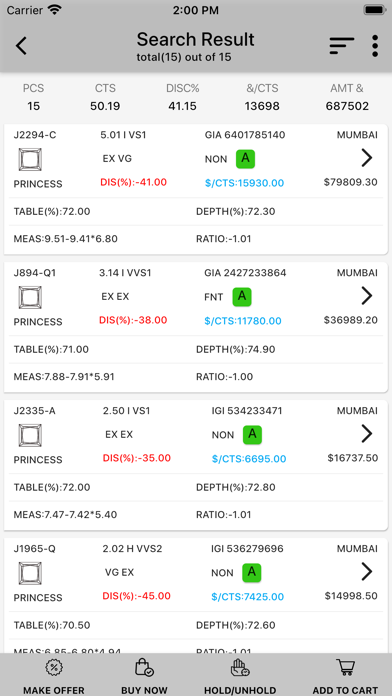This screenshot has width=392, height=696.
Task: Tap green A badge on stone J894-Q1
Action: click(242, 297)
